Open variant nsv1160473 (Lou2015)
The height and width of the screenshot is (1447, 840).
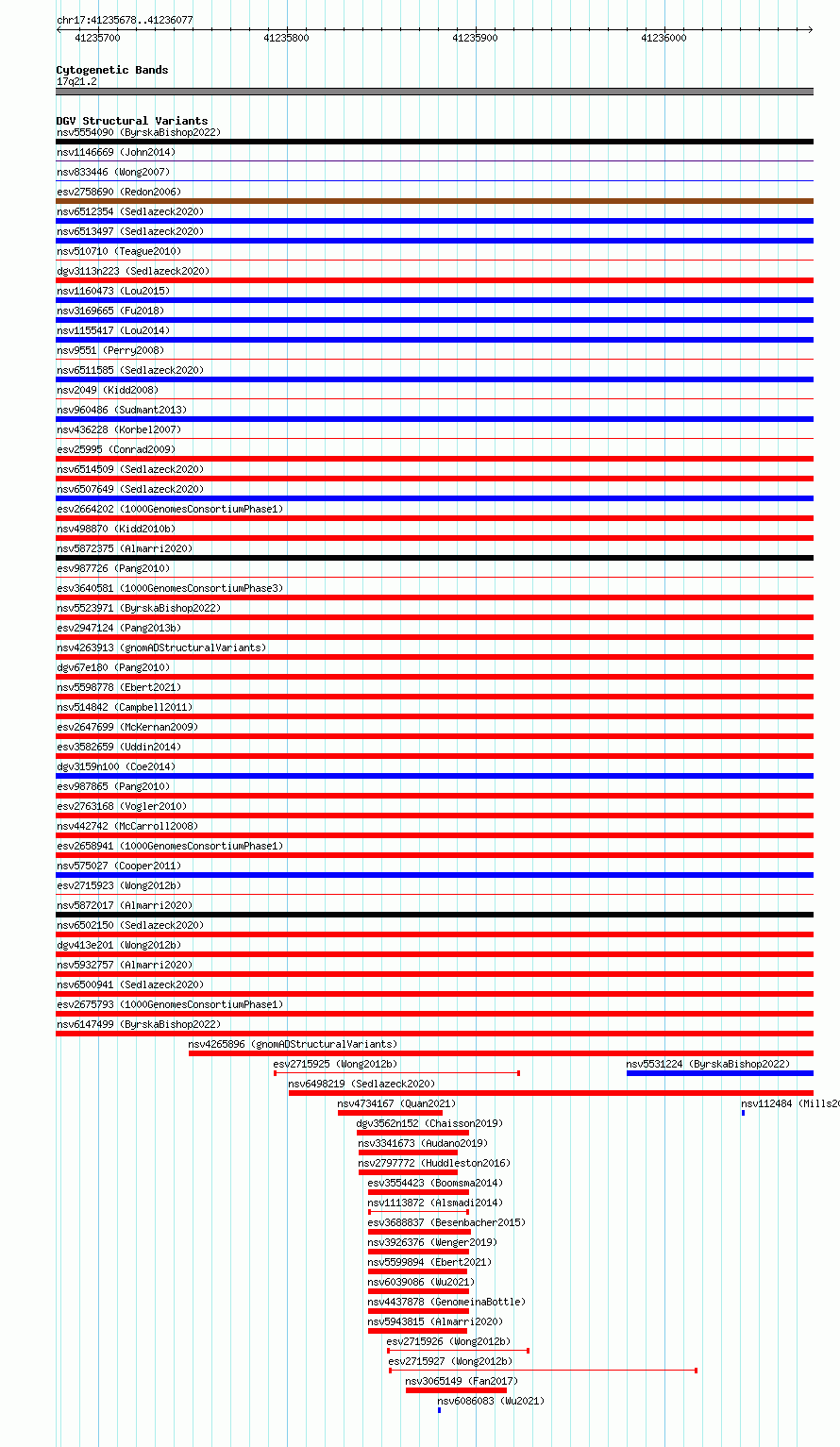(x=113, y=291)
